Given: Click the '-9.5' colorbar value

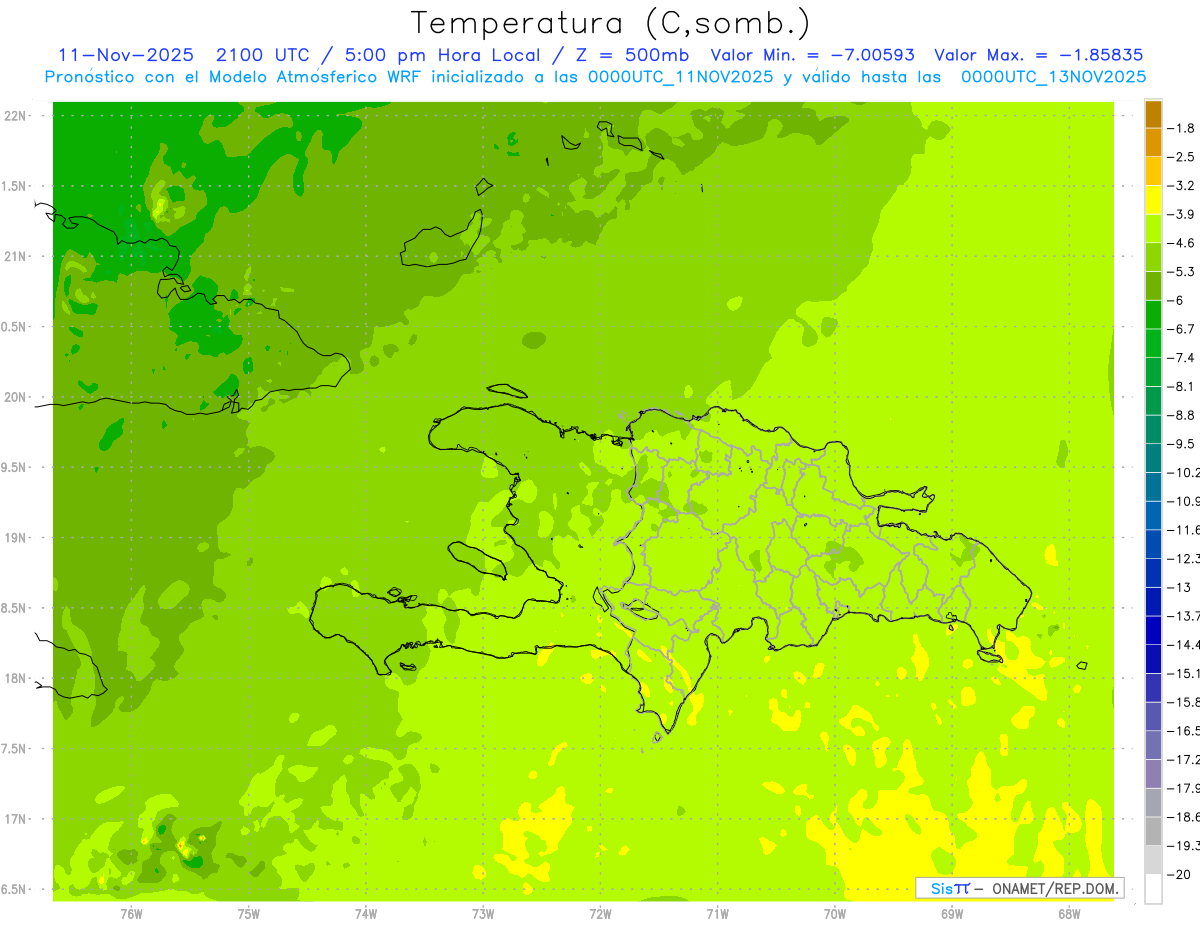Looking at the screenshot, I should 1181,444.
